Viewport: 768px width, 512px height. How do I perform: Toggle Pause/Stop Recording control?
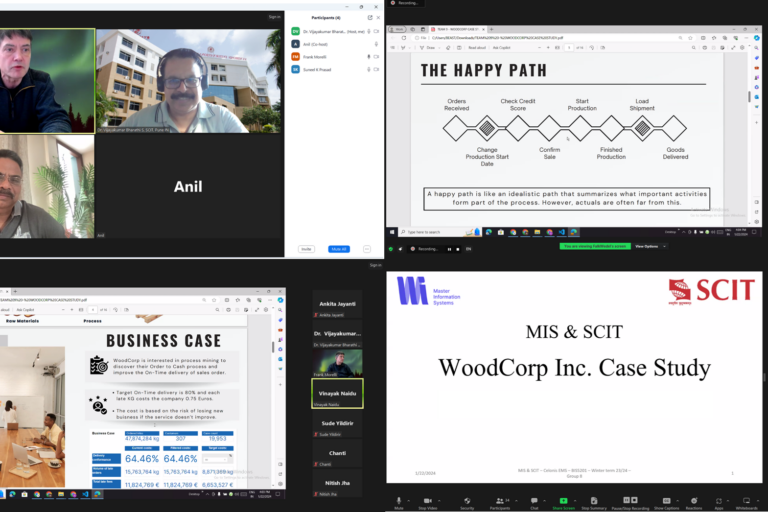coord(629,501)
